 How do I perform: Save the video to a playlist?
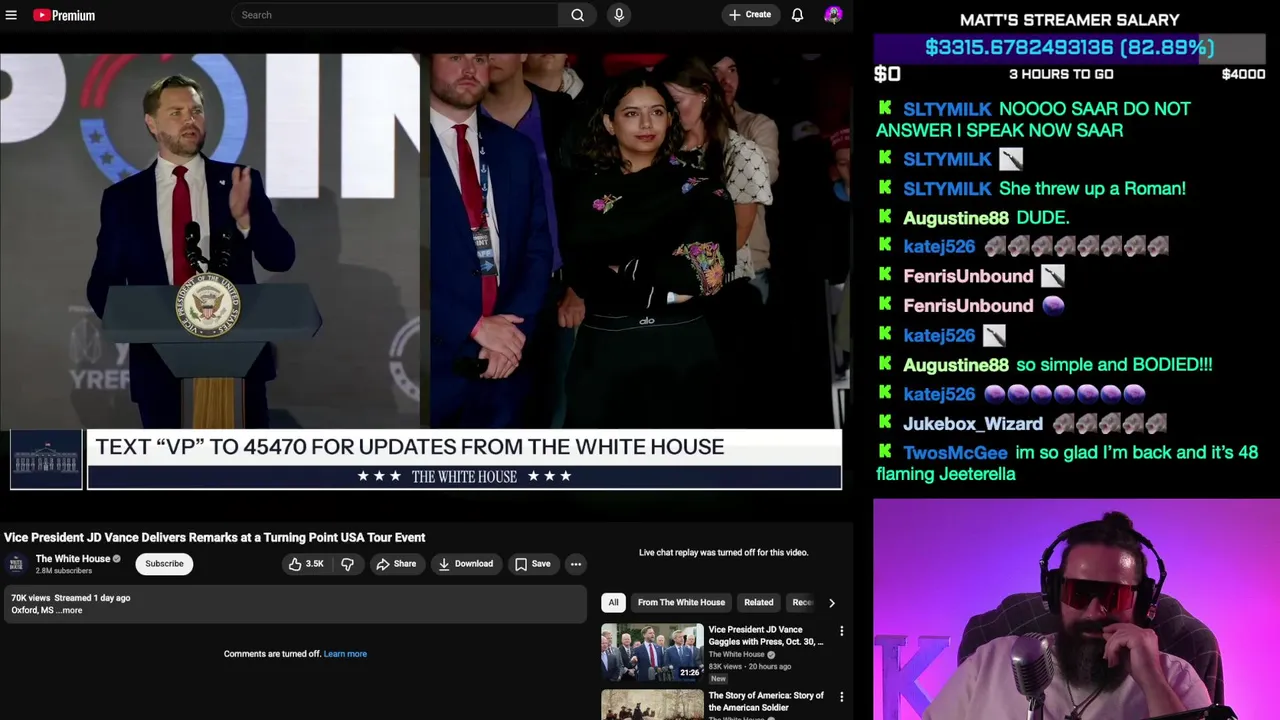click(x=533, y=564)
